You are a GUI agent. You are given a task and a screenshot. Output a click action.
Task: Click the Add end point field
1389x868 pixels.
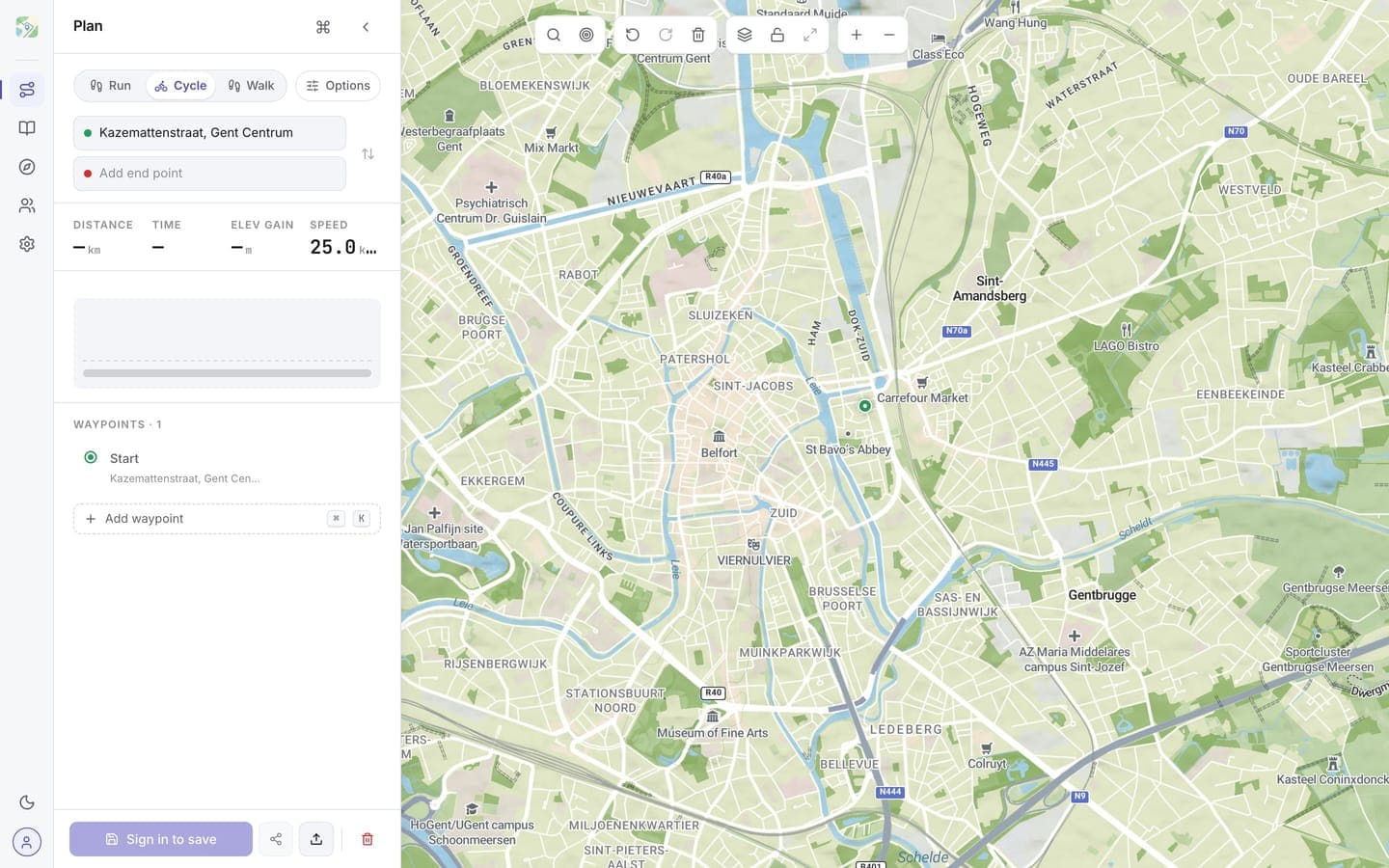click(209, 174)
